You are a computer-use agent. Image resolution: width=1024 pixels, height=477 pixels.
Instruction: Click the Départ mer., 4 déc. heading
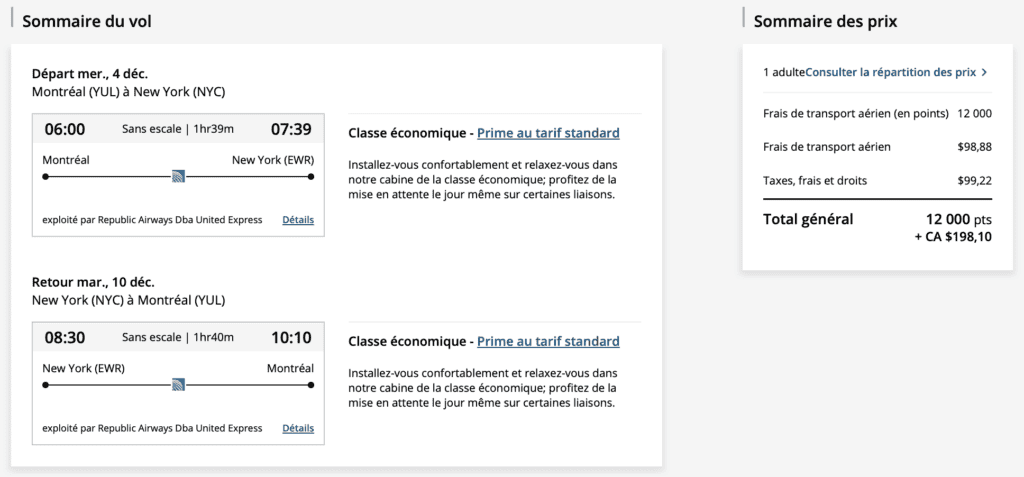coord(90,73)
